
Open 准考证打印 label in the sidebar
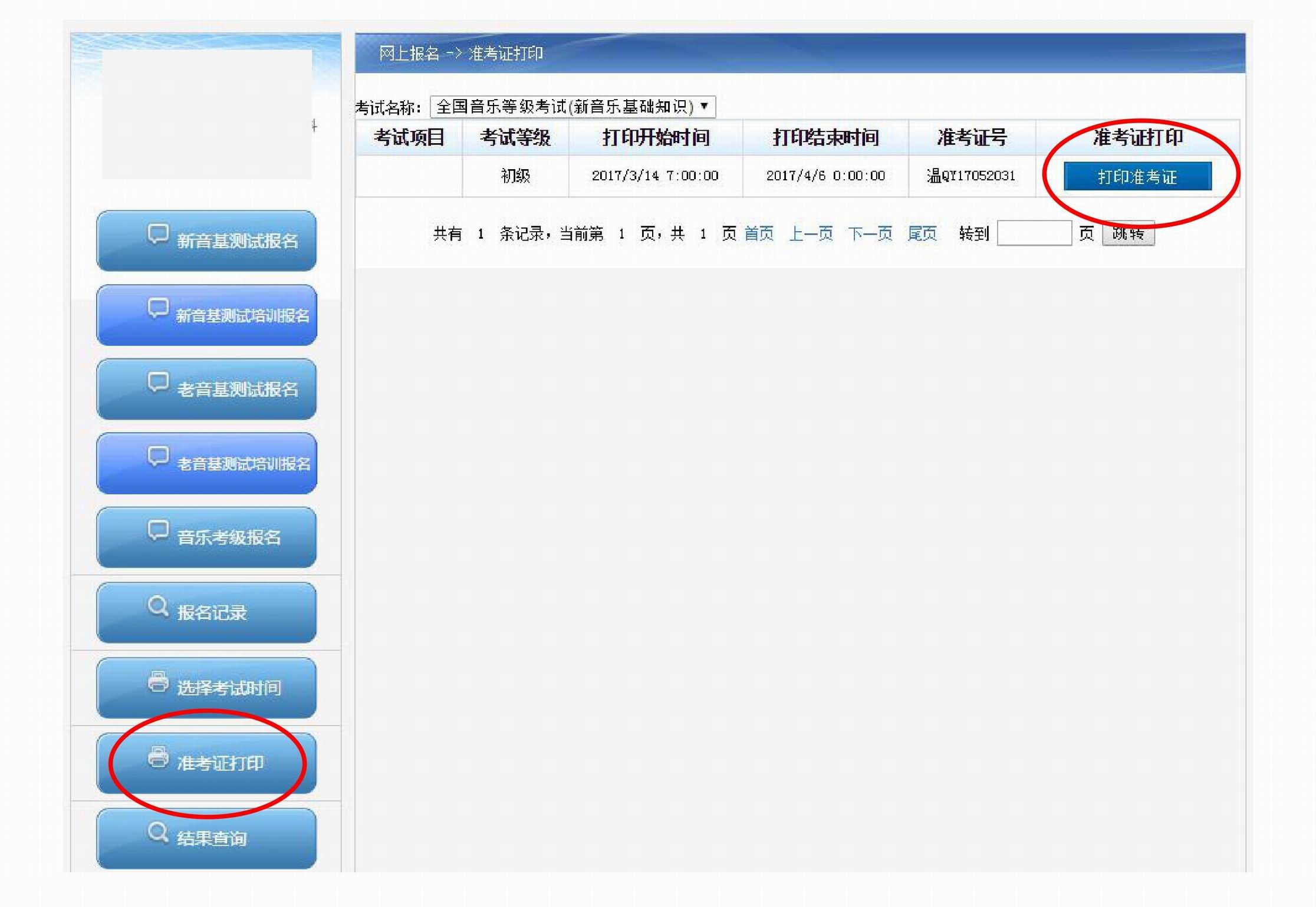[x=221, y=763]
